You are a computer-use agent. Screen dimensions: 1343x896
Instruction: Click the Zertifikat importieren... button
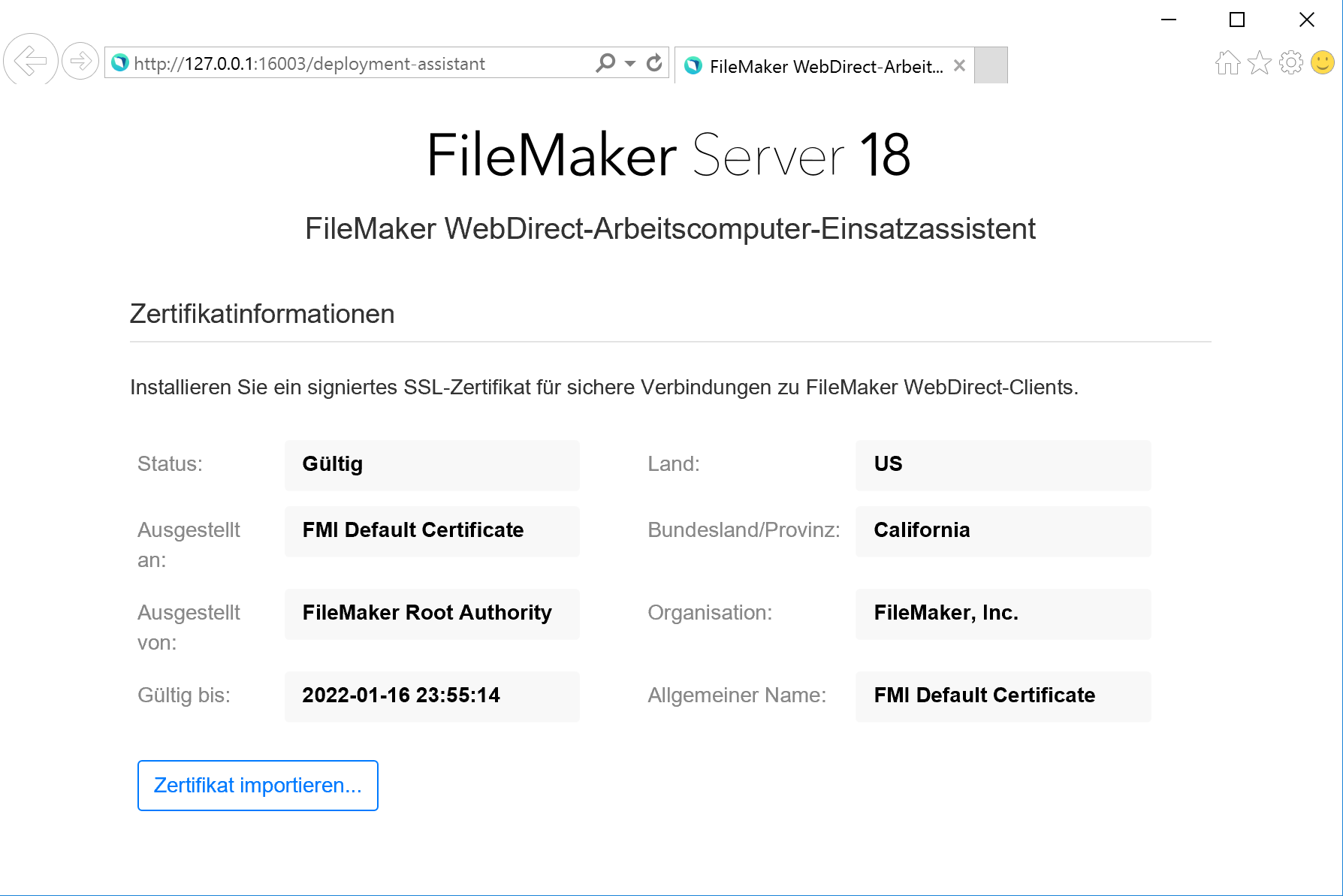tap(258, 786)
